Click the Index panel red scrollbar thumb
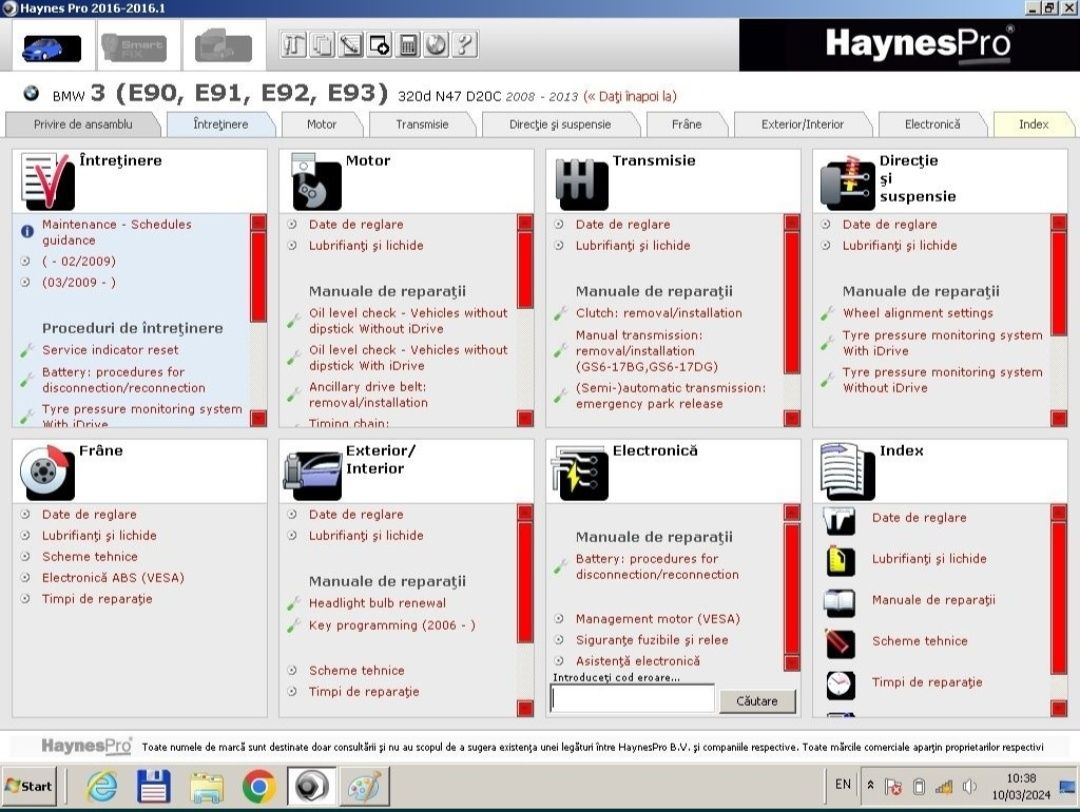 coord(1059,596)
